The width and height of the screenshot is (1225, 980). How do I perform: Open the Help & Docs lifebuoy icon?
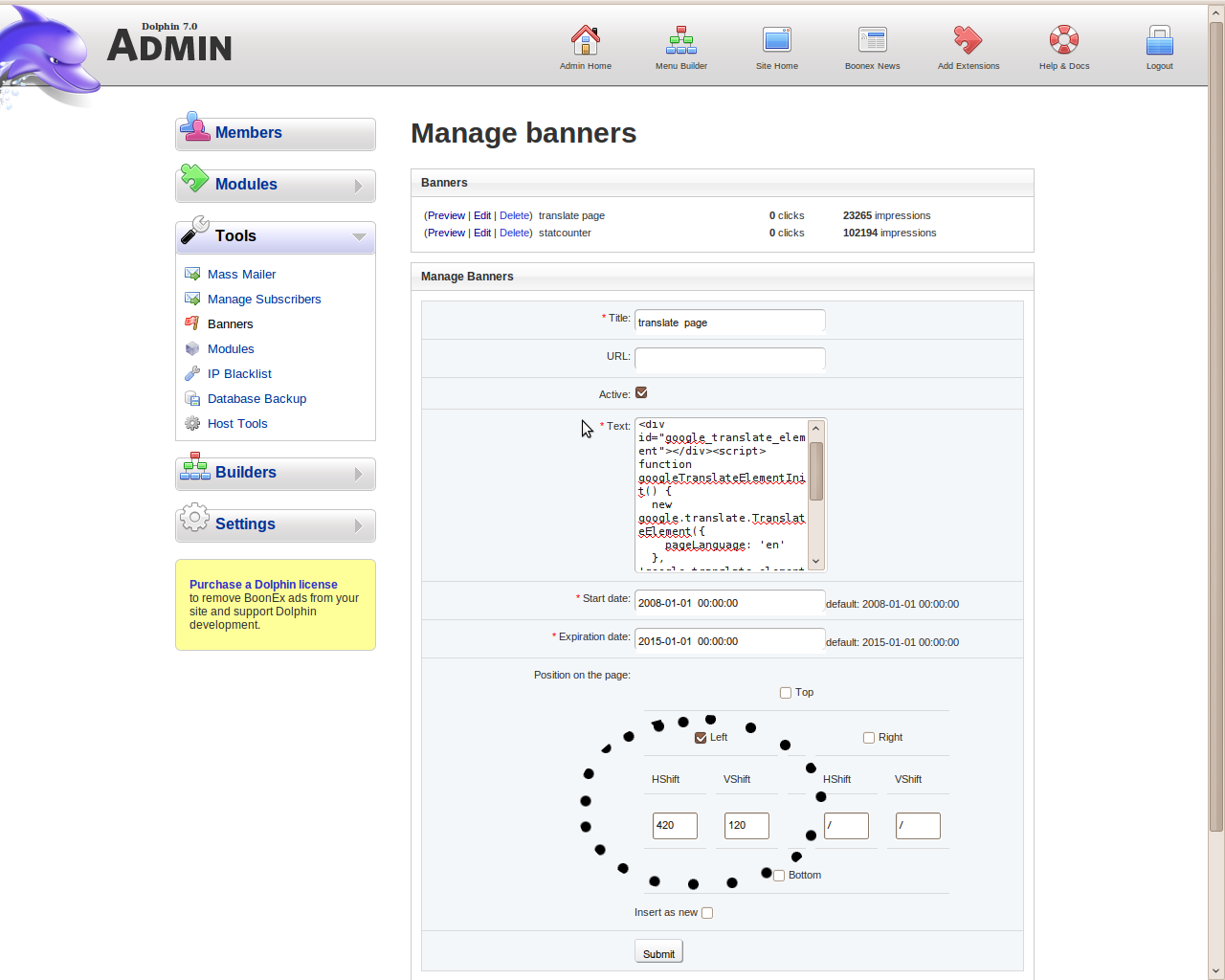tap(1063, 40)
